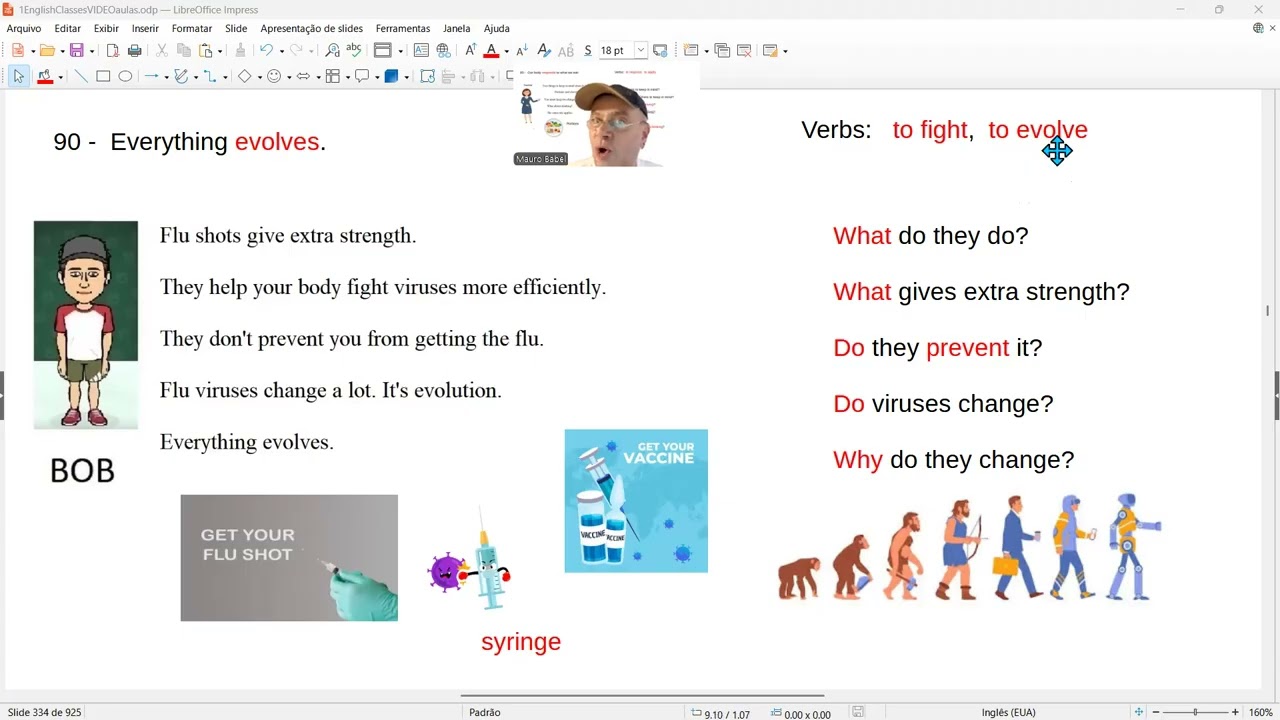Viewport: 1280px width, 720px height.
Task: Select the Rectangle shape tool
Action: (103, 76)
